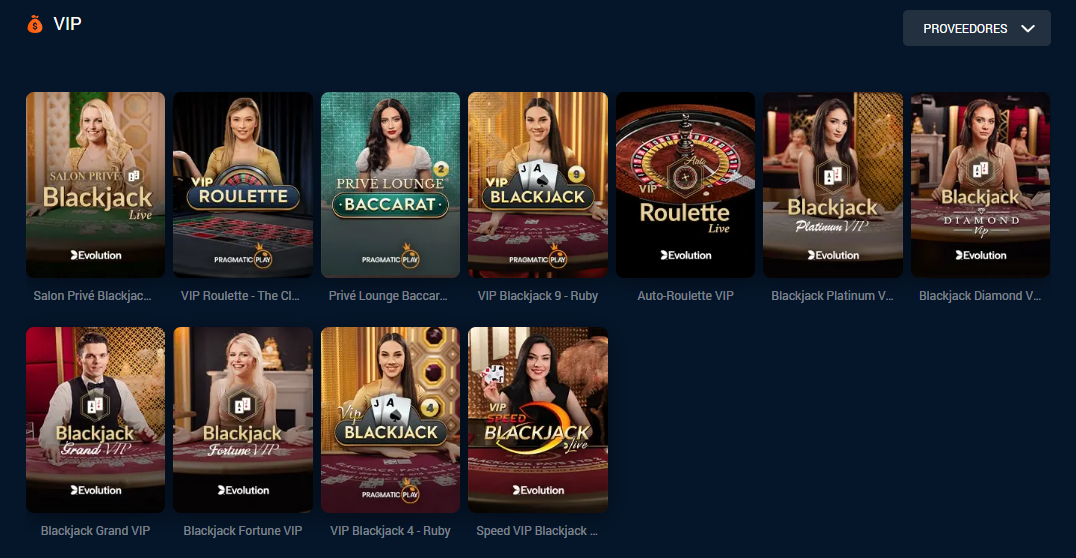Select Privé Lounge Baccarat game card
Viewport: 1076px width, 558px height.
coord(390,185)
